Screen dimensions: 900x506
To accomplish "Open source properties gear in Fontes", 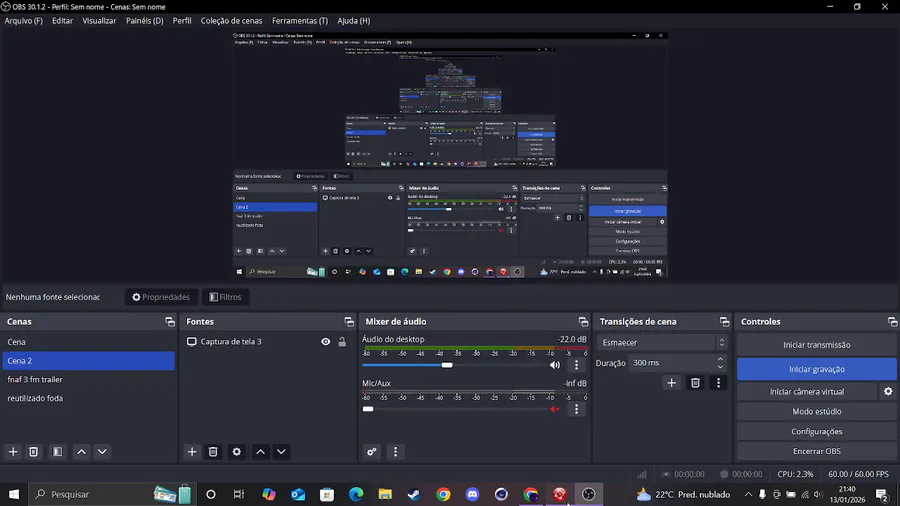I will [x=236, y=451].
